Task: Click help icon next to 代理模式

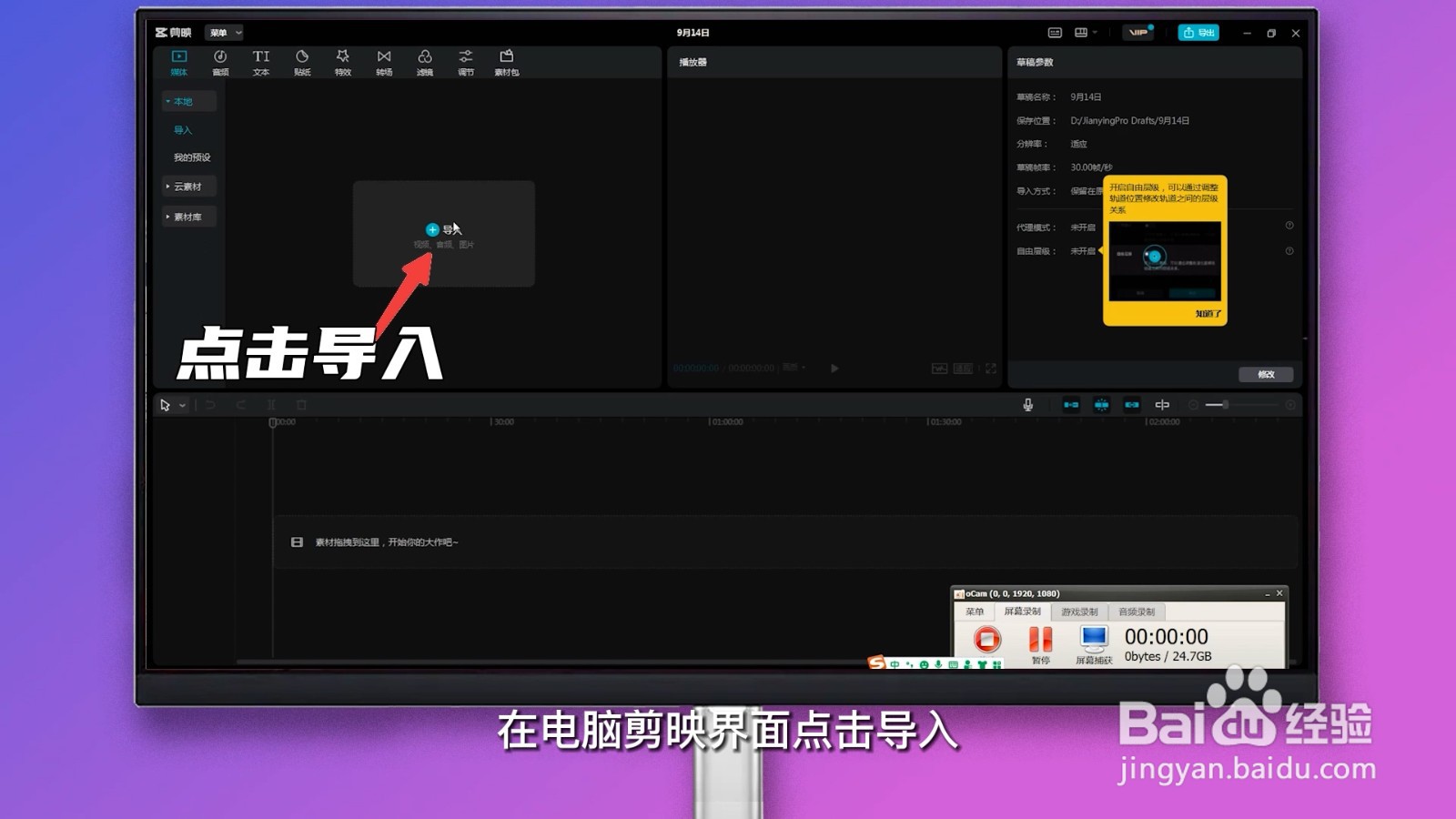Action: click(x=1289, y=226)
